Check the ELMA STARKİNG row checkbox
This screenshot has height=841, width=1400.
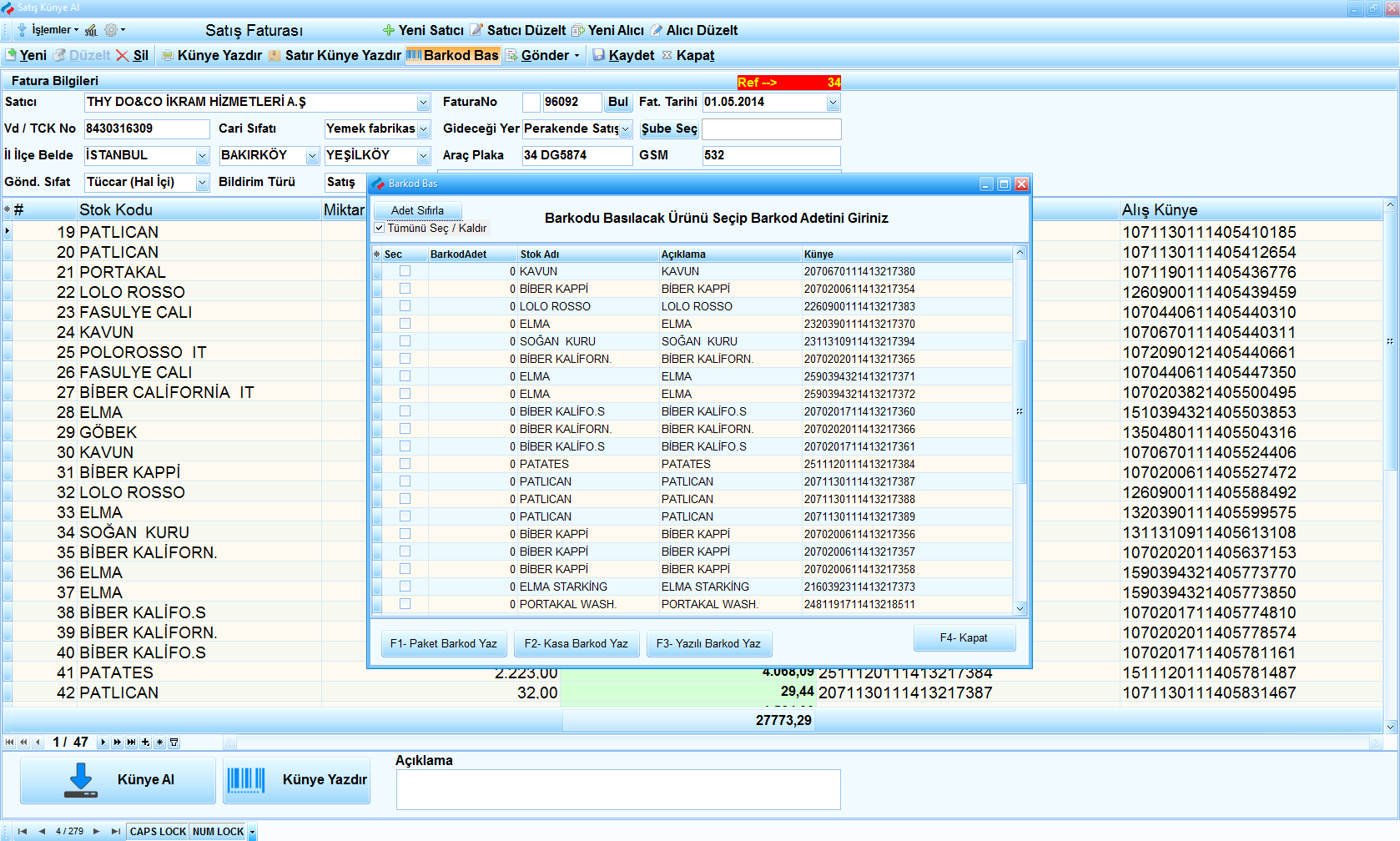click(405, 586)
